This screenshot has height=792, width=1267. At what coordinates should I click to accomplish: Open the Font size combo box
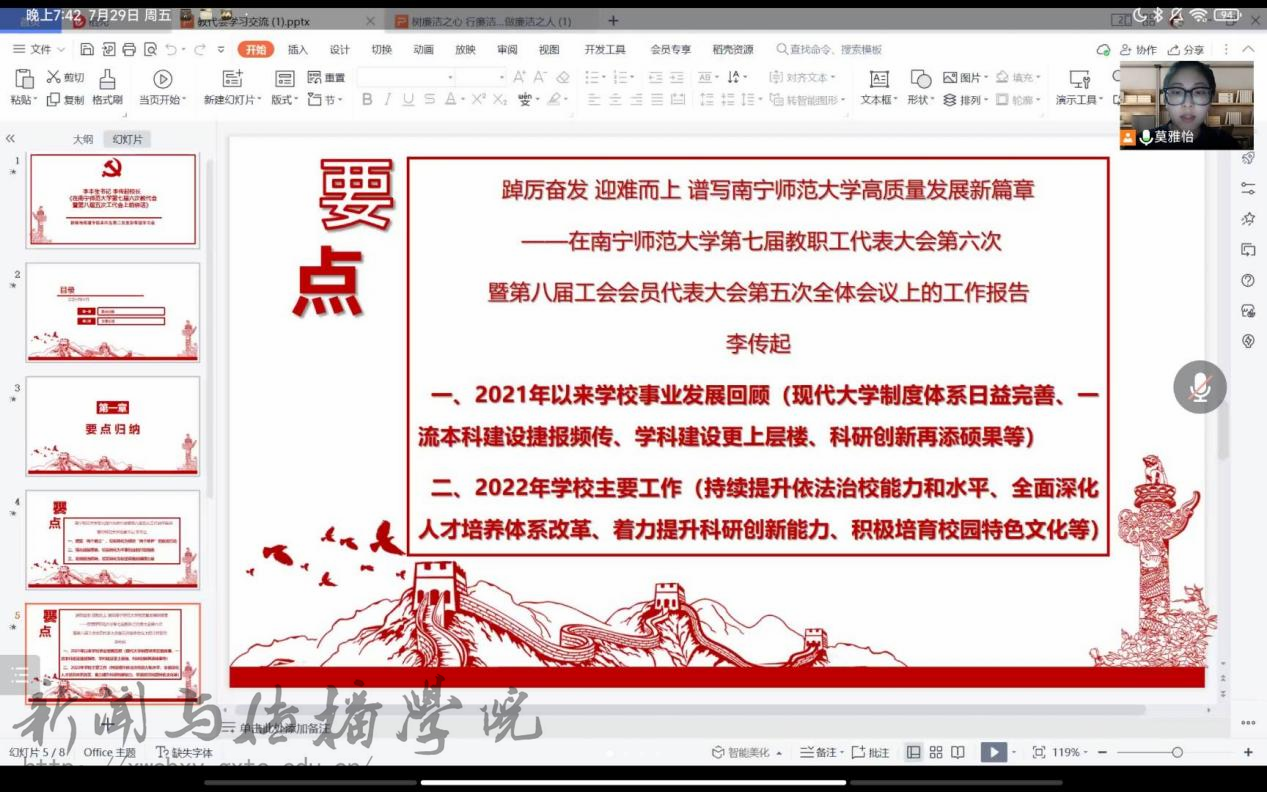coord(483,77)
